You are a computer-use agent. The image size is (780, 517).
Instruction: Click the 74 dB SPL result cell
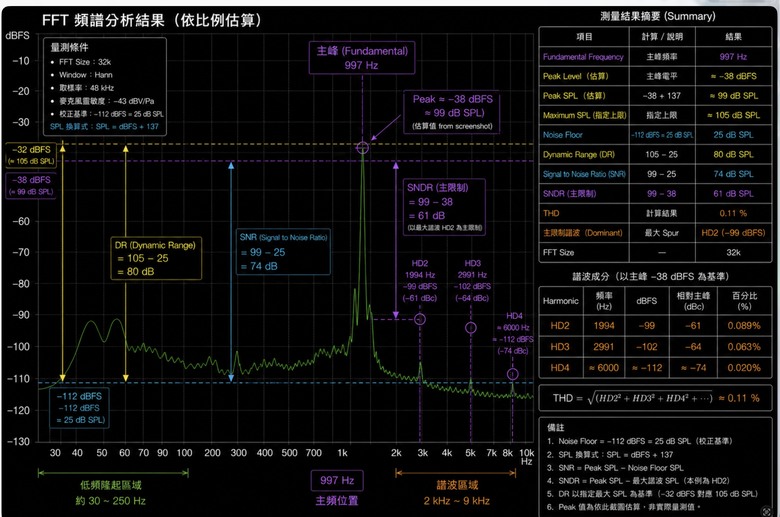[x=733, y=174]
